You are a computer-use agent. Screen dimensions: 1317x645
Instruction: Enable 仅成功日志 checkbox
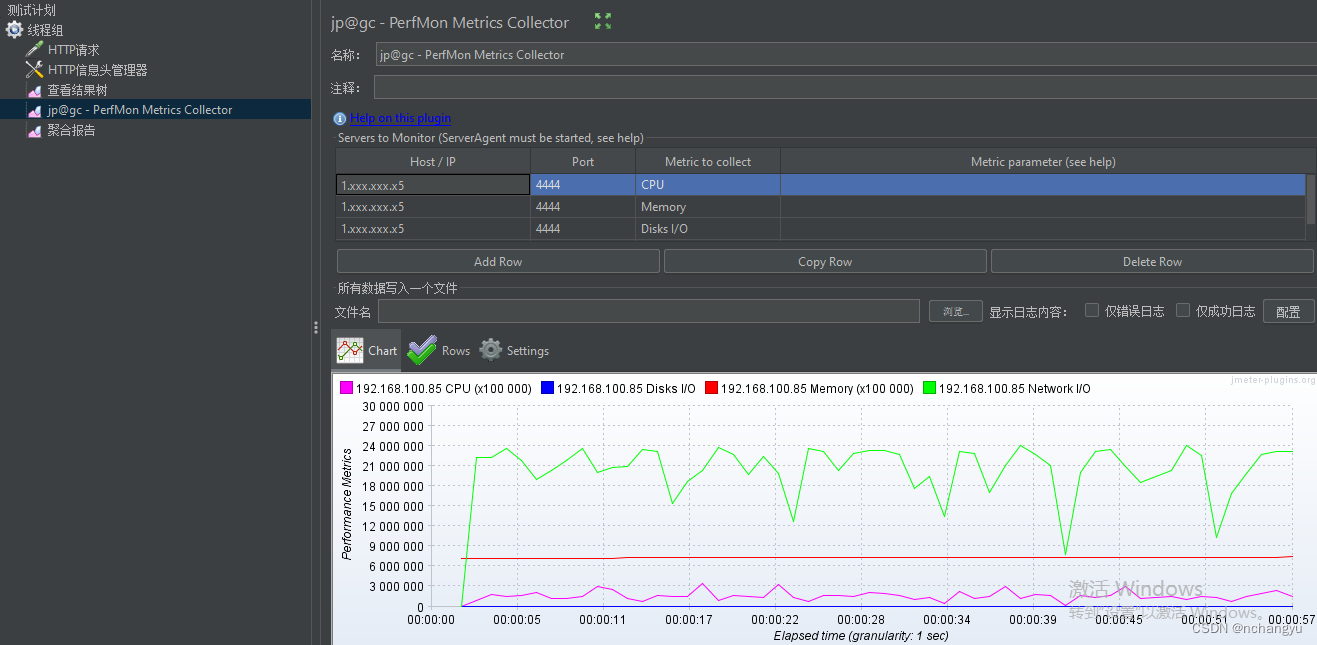point(1183,310)
